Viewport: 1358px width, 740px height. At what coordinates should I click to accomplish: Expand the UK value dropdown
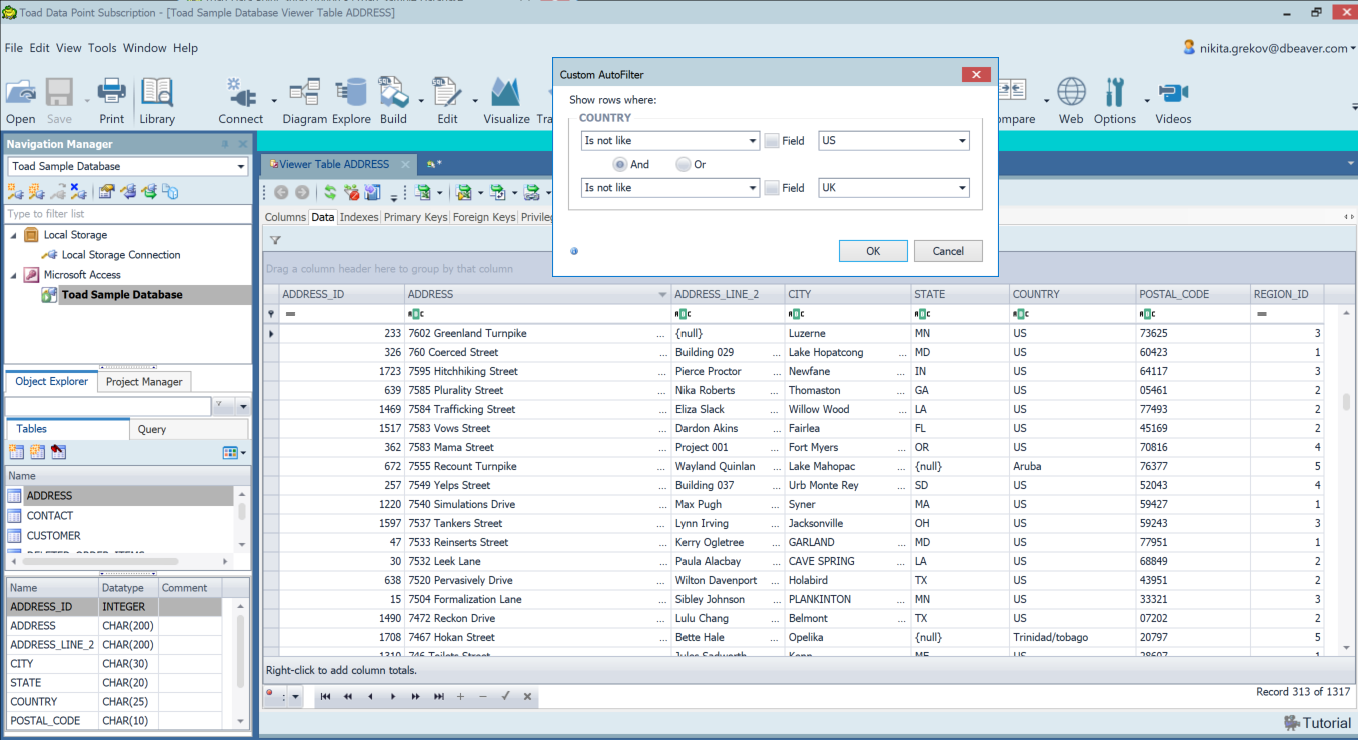pyautogui.click(x=961, y=188)
